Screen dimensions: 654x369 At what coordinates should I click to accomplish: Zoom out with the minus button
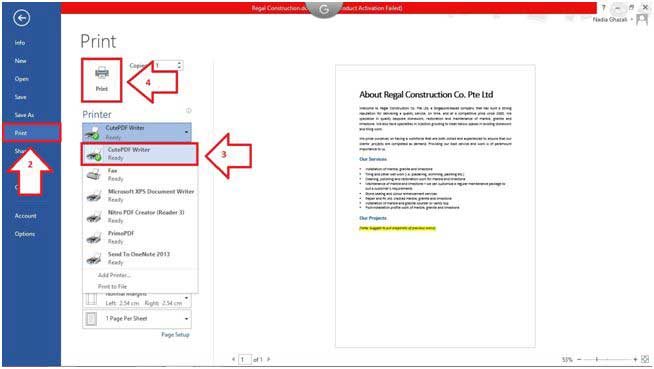coord(579,359)
